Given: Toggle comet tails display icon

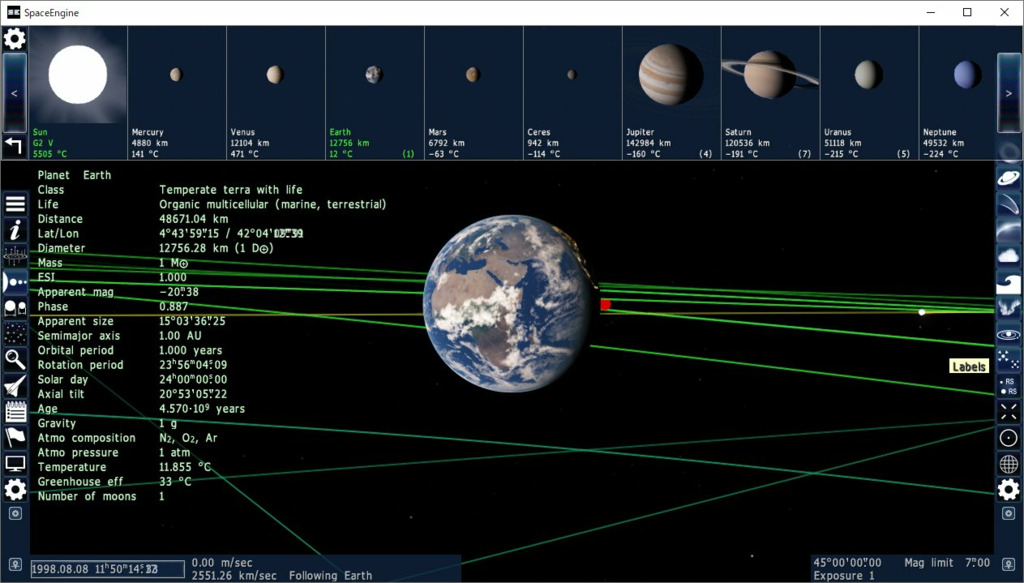Looking at the screenshot, I should 1008,204.
